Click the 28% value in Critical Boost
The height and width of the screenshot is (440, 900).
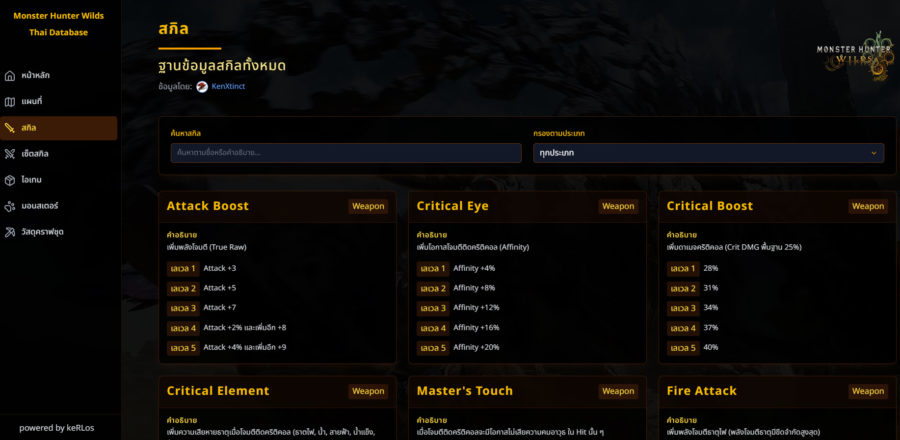[x=711, y=268]
